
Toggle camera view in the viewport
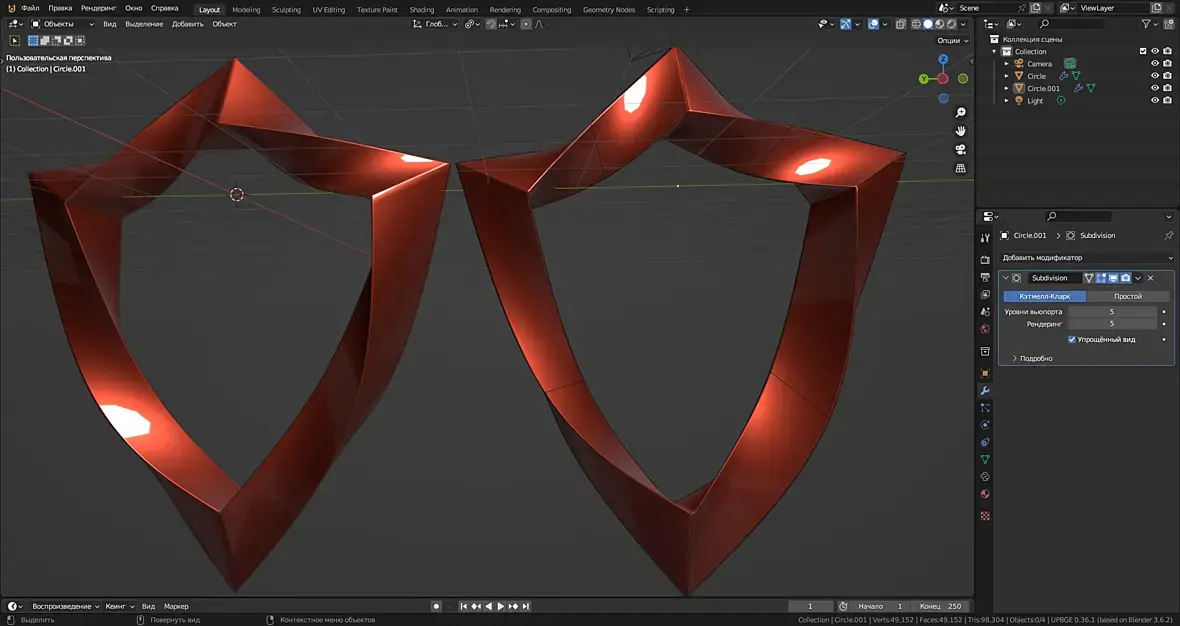tap(961, 150)
